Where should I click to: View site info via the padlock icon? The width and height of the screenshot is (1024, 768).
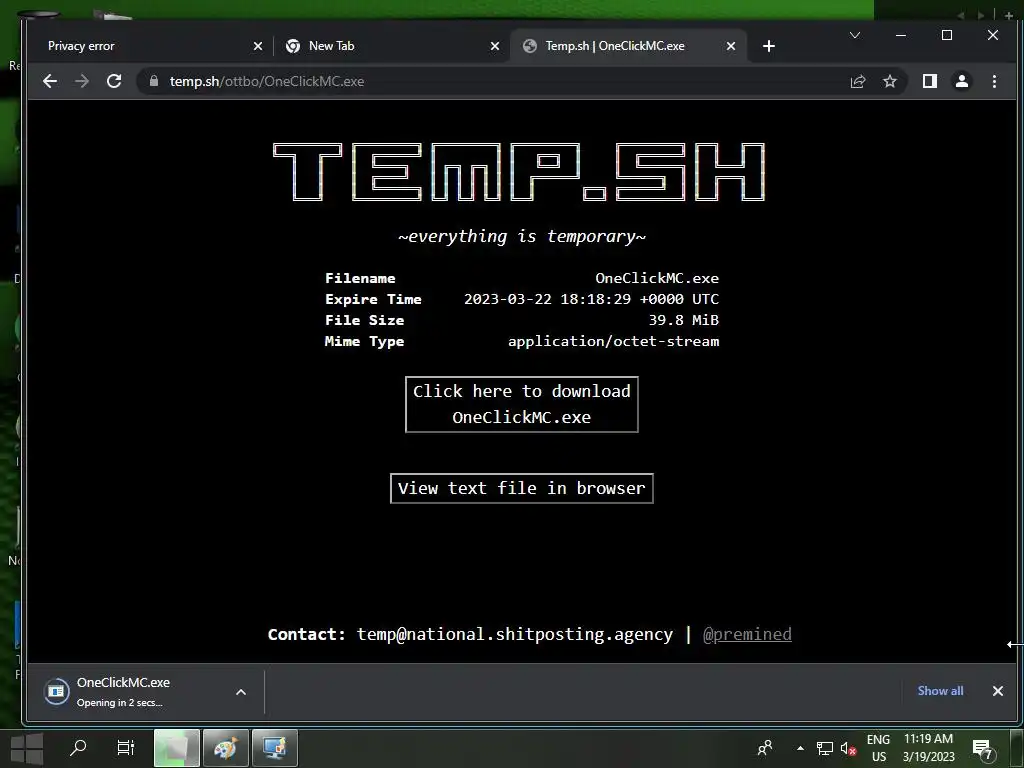coord(153,81)
